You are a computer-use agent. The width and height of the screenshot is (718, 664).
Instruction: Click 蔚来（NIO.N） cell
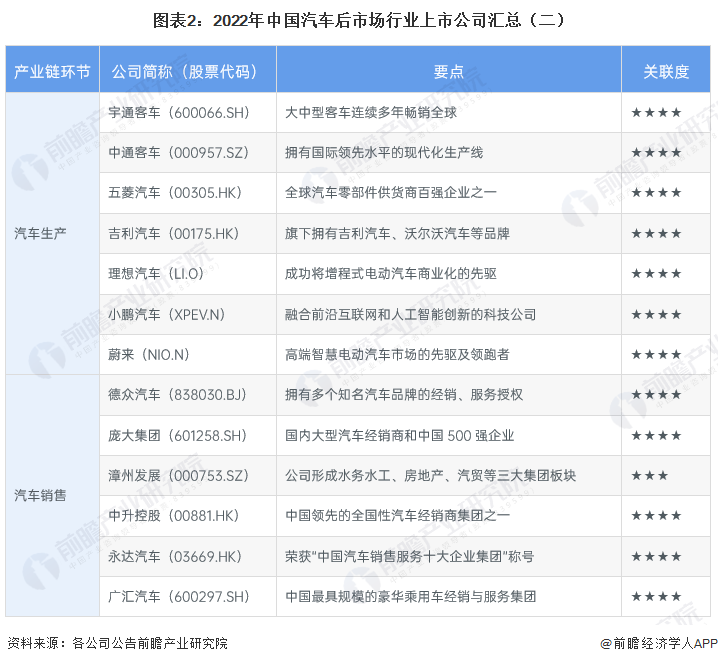click(x=188, y=354)
